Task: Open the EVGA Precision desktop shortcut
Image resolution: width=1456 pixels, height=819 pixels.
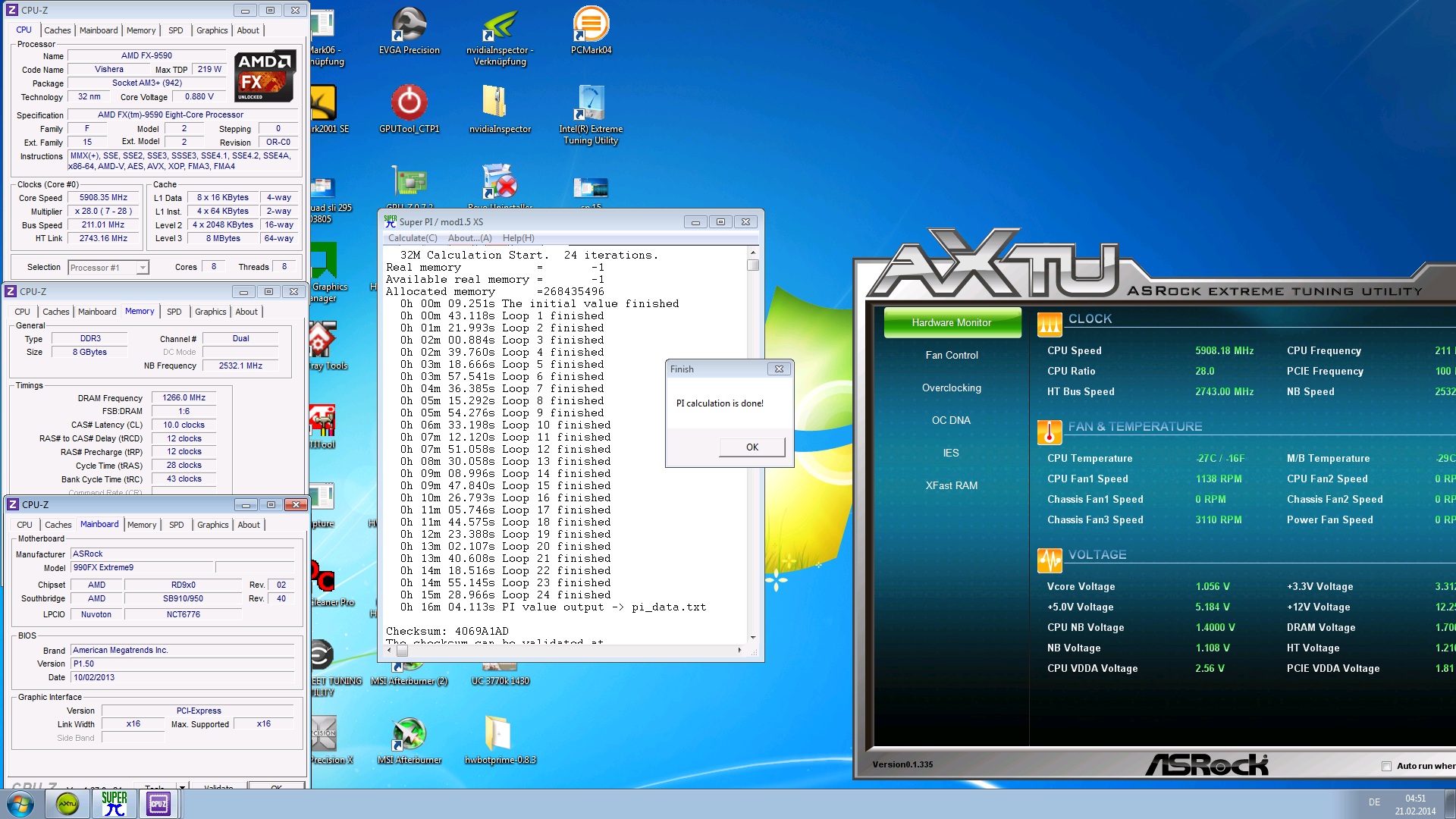Action: tap(409, 30)
